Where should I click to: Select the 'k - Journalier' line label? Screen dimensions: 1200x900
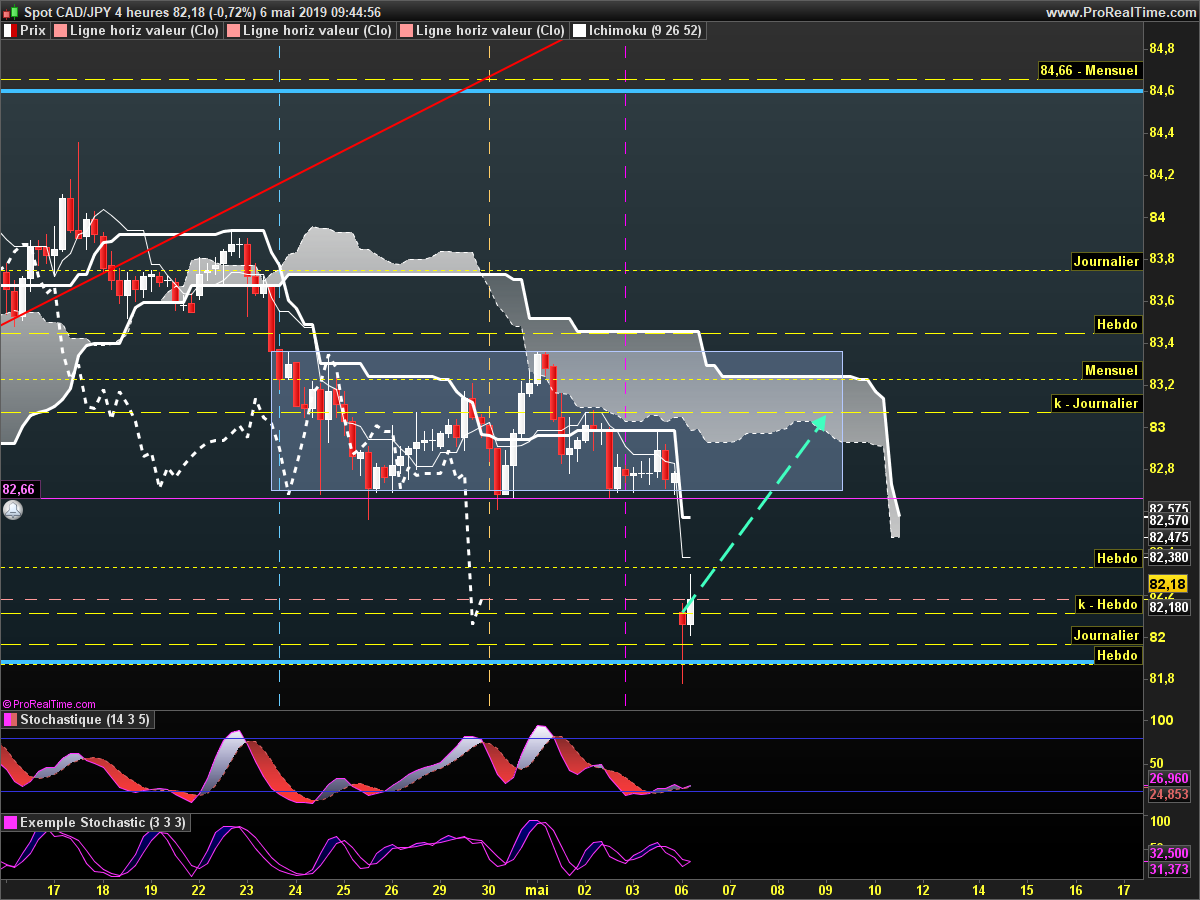[1096, 403]
